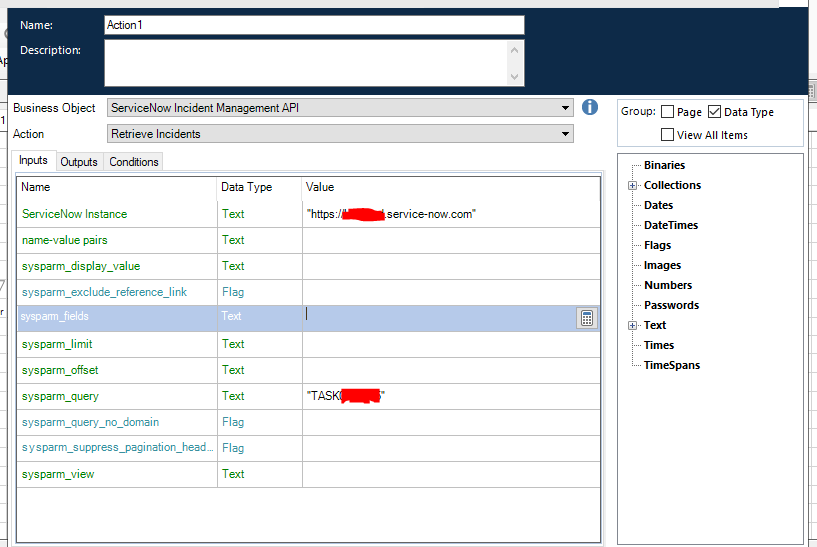
Task: Open the Action dropdown showing Retrieve Incidents
Action: coord(340,134)
